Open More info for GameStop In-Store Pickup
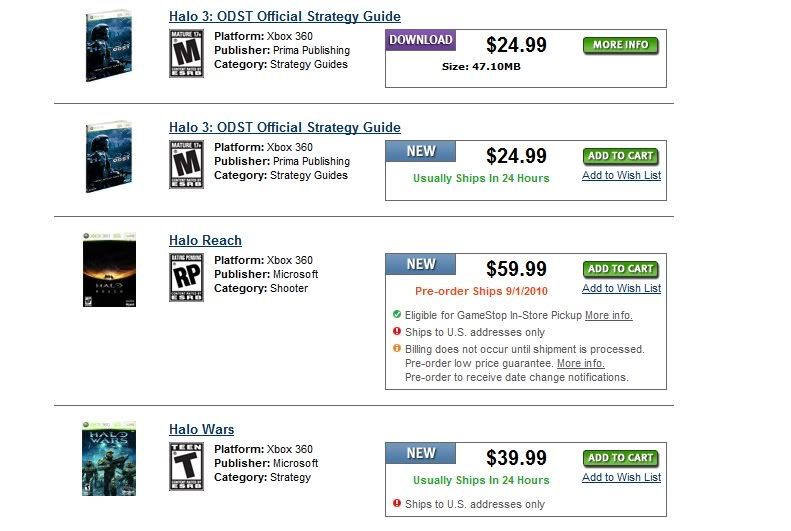This screenshot has height=531, width=791. tap(609, 315)
